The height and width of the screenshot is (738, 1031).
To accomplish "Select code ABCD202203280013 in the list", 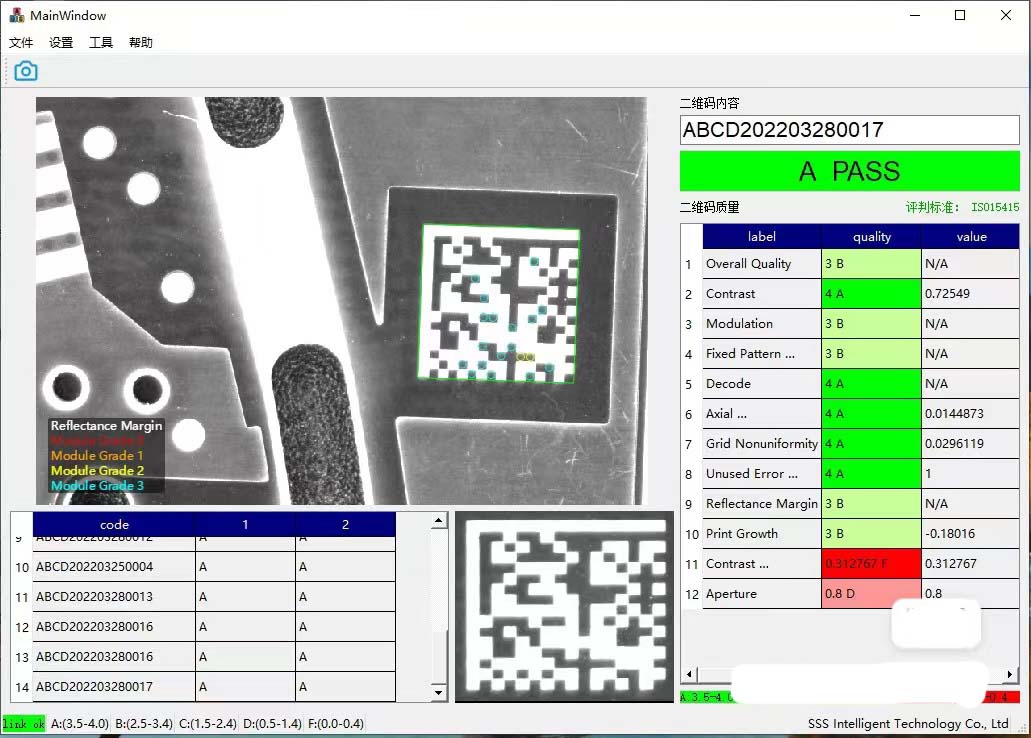I will pyautogui.click(x=114, y=597).
